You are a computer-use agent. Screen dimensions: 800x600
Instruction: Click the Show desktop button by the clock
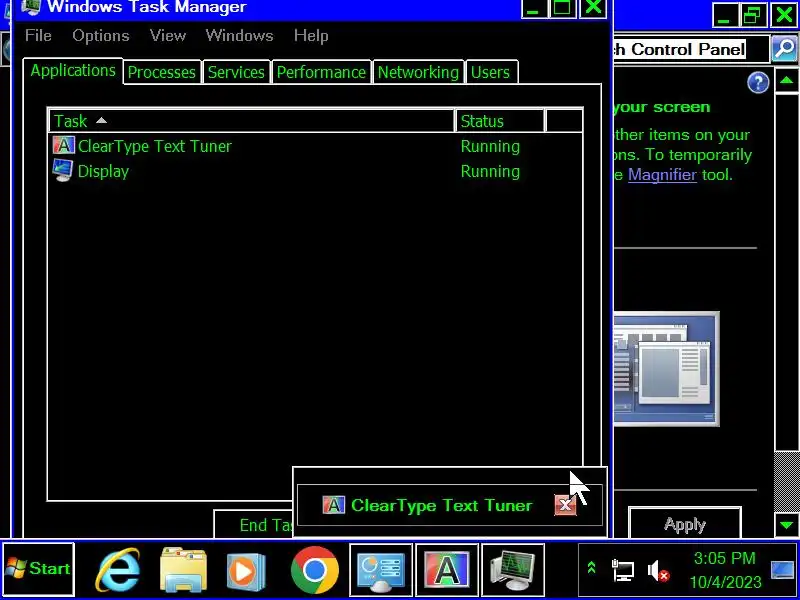point(782,570)
